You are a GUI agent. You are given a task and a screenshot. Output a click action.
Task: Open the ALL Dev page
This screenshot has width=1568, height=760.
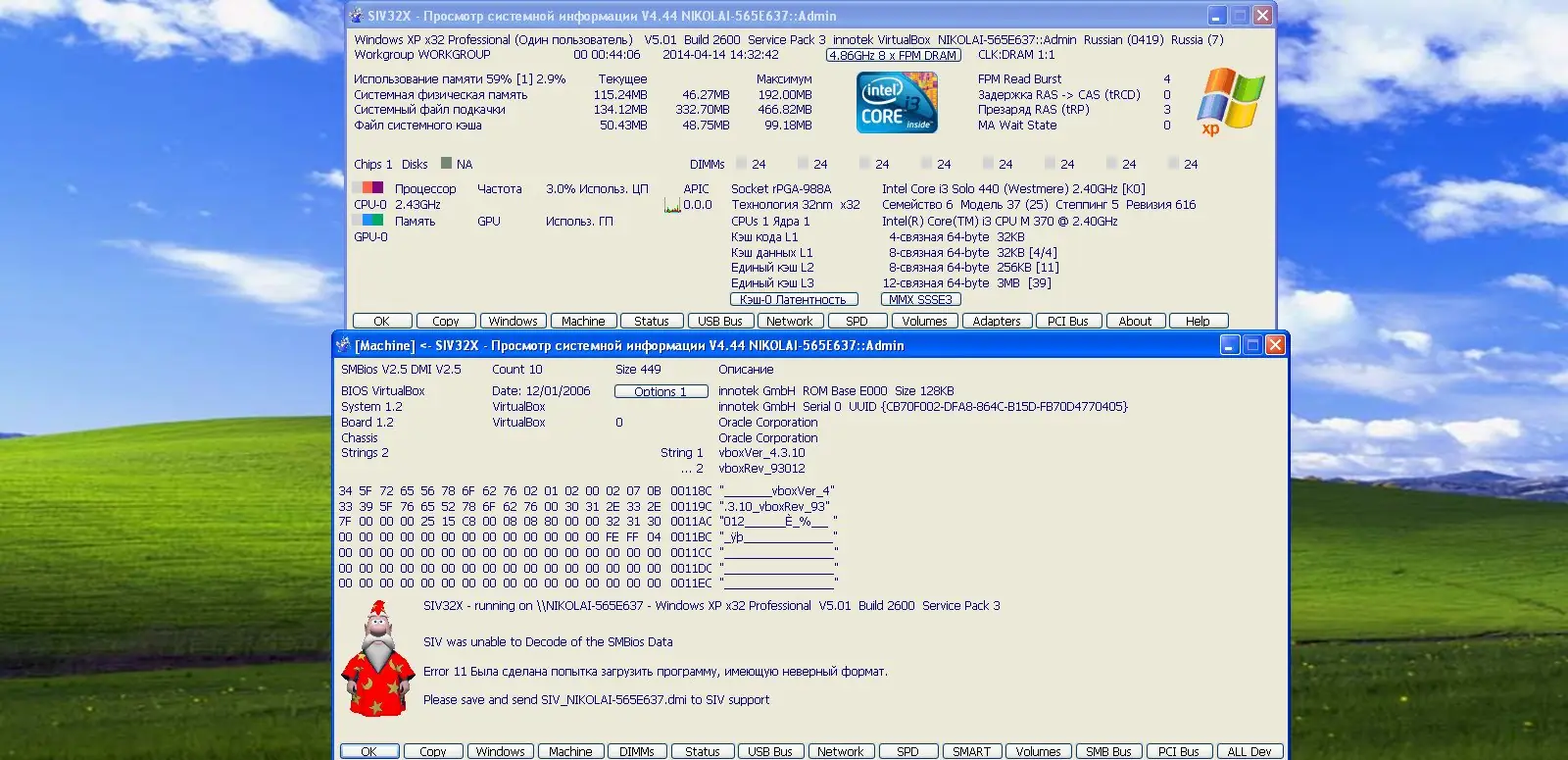tap(1249, 751)
